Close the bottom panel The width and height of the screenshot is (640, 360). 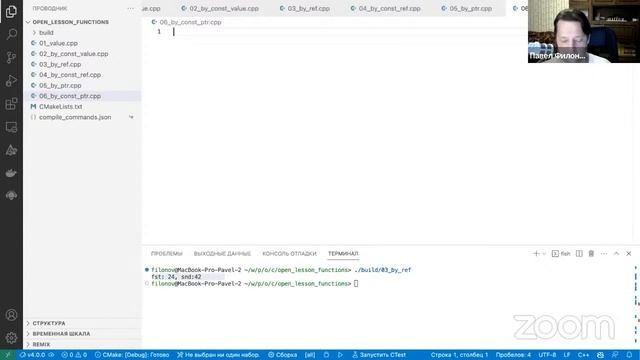[629, 253]
